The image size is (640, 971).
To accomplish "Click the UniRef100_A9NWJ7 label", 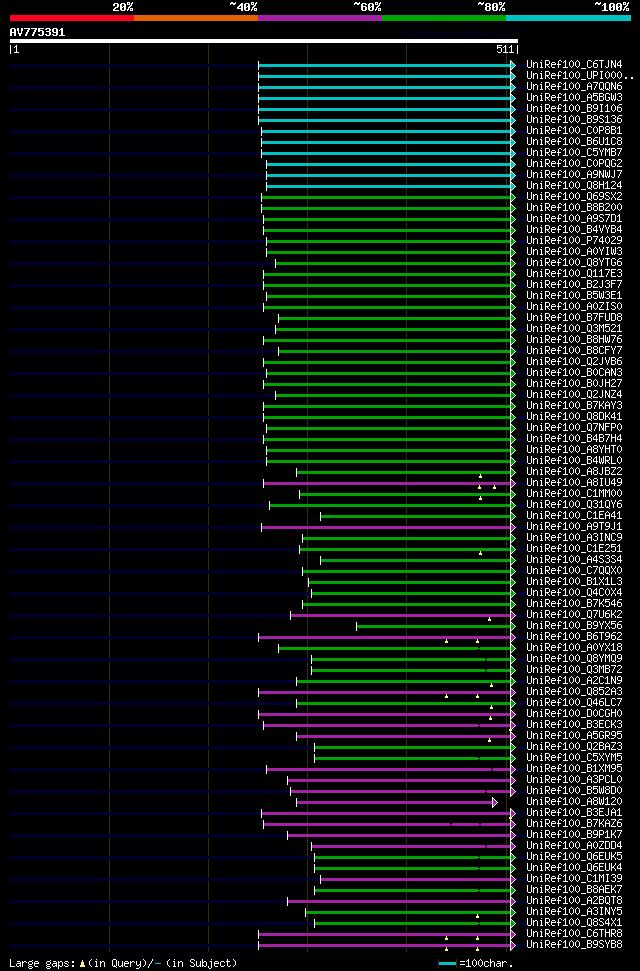I will coord(574,175).
